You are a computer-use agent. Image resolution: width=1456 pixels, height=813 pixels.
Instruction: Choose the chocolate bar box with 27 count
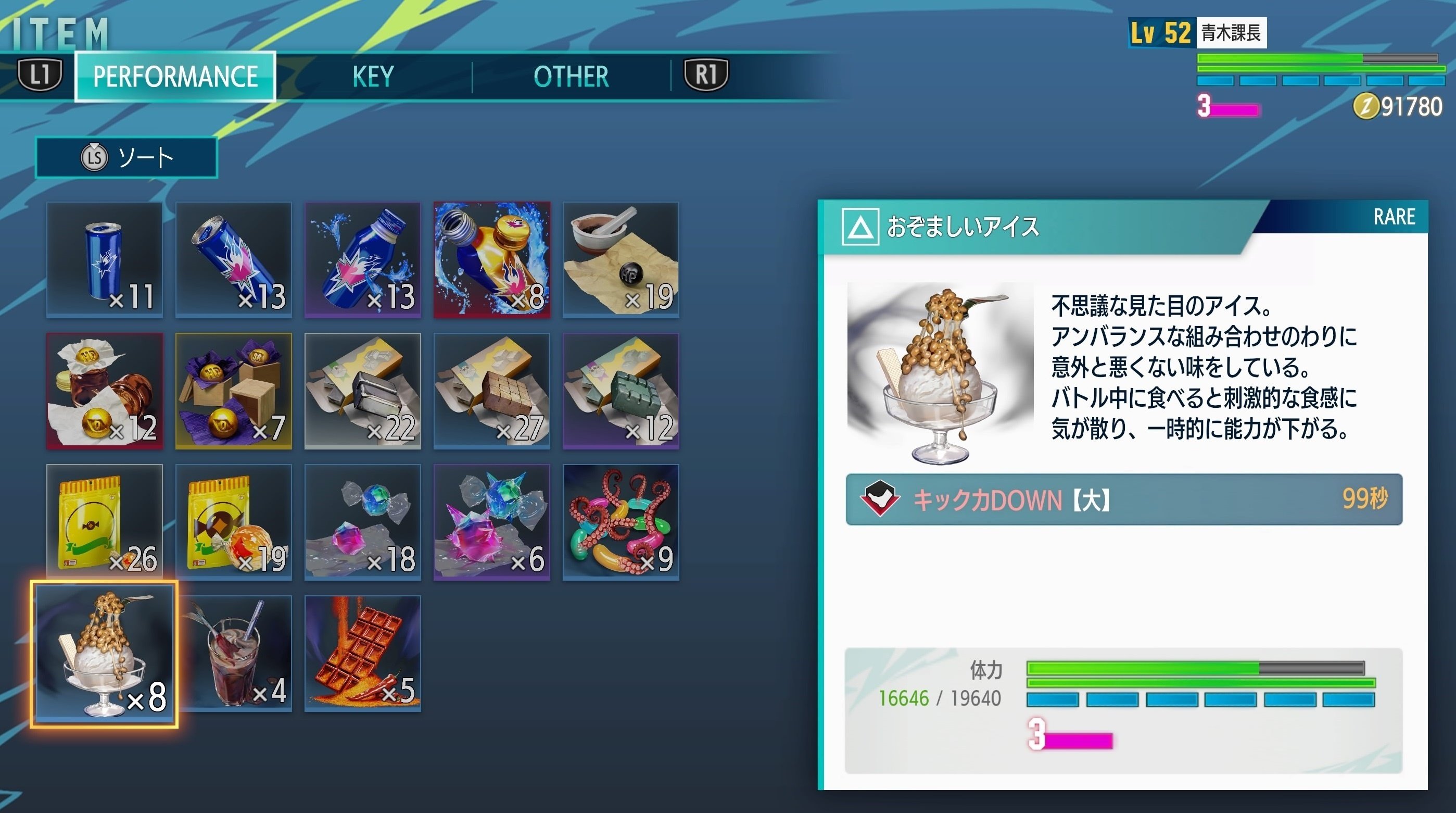pos(492,391)
